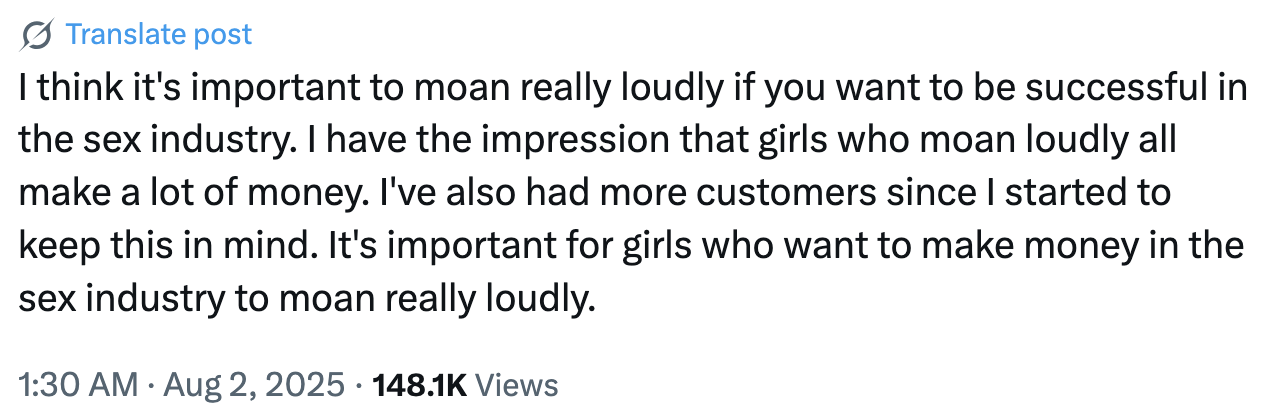The height and width of the screenshot is (420, 1278).
Task: Click the Views label
Action: pos(516,385)
